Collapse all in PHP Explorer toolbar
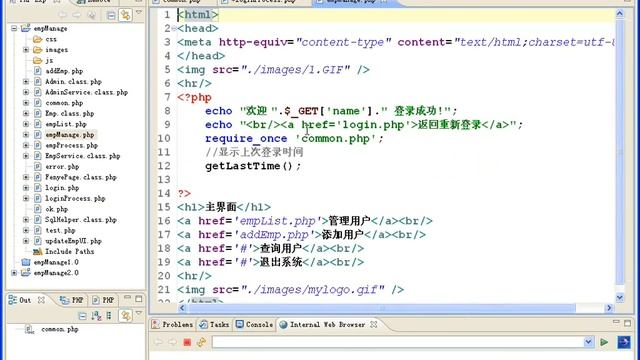Screen dimensions: 640x360 point(111,16)
